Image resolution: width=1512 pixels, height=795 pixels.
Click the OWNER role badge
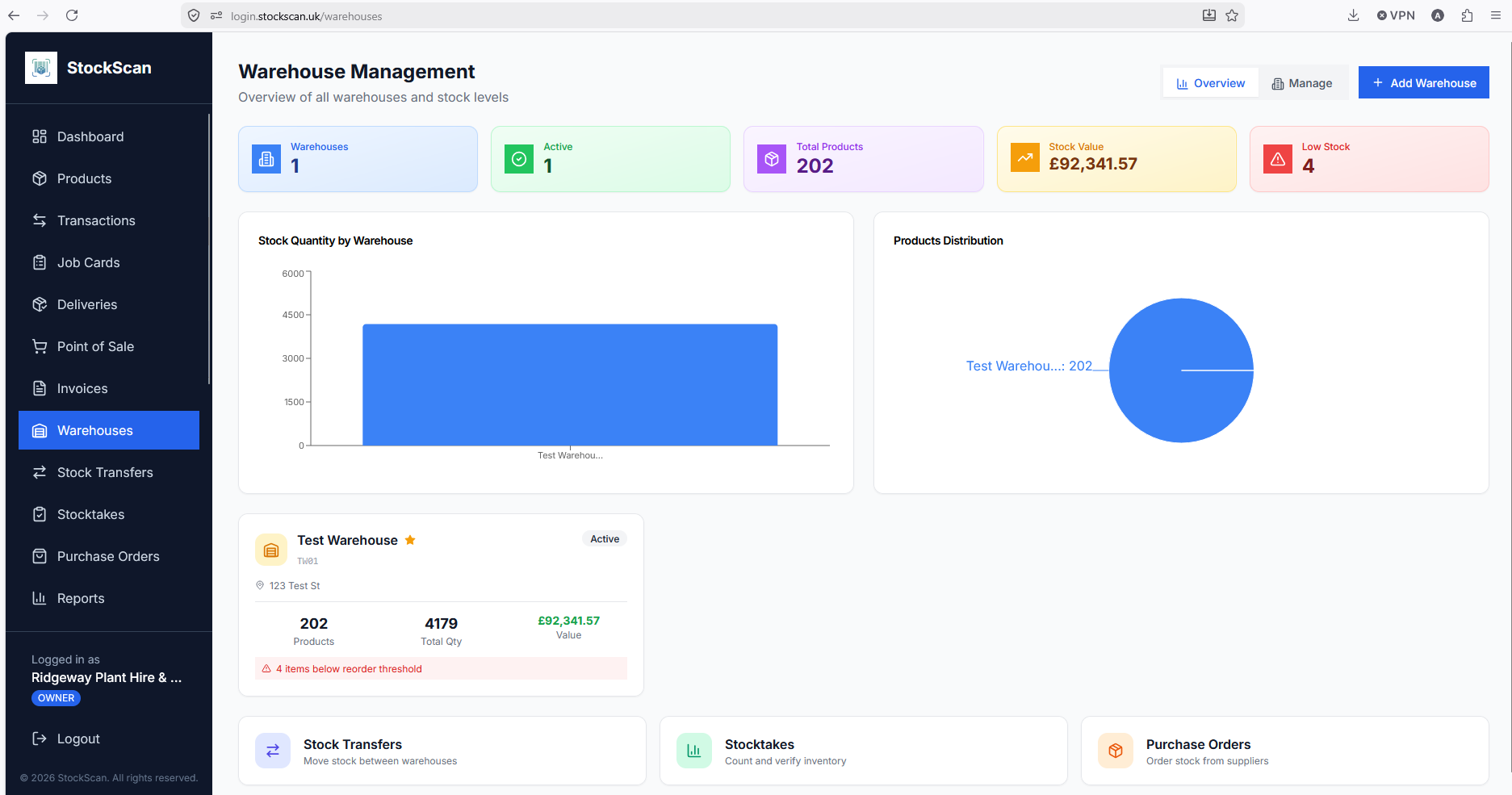(56, 698)
